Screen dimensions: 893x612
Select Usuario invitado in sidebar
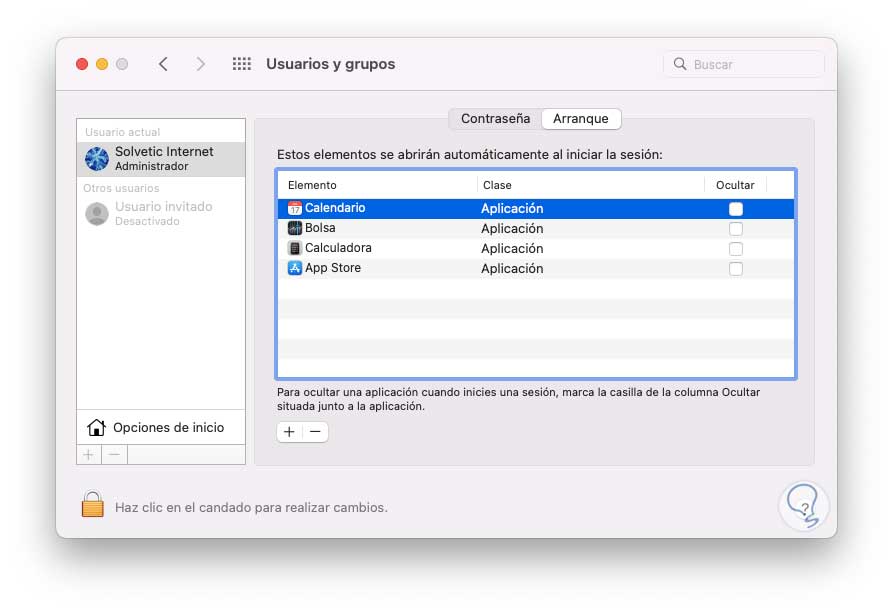tap(161, 214)
